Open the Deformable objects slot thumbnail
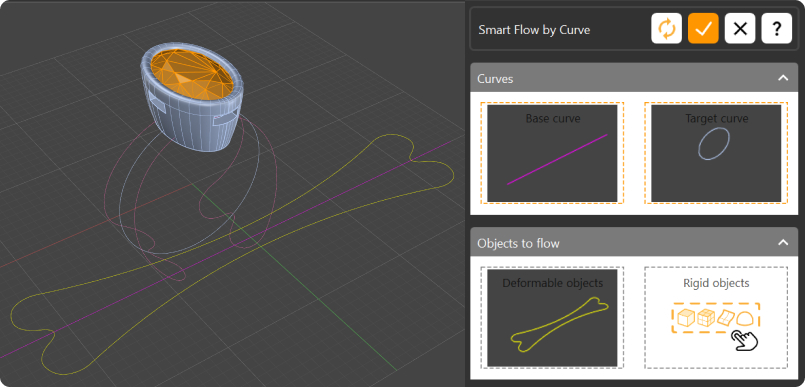The width and height of the screenshot is (805, 387). (x=552, y=318)
